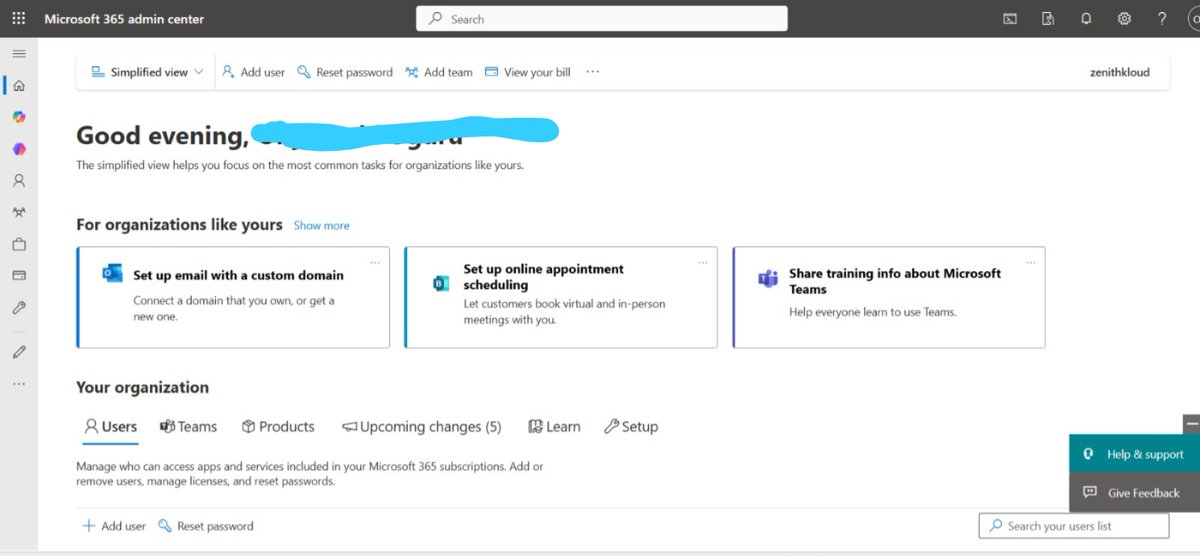Switch to the Setup tab

tap(631, 427)
